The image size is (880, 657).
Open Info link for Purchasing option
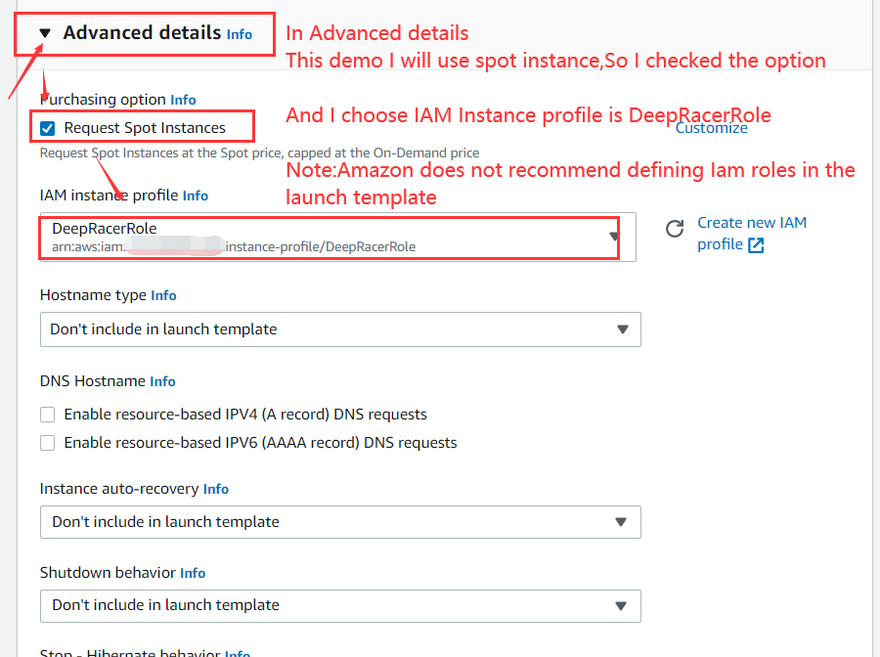point(183,100)
